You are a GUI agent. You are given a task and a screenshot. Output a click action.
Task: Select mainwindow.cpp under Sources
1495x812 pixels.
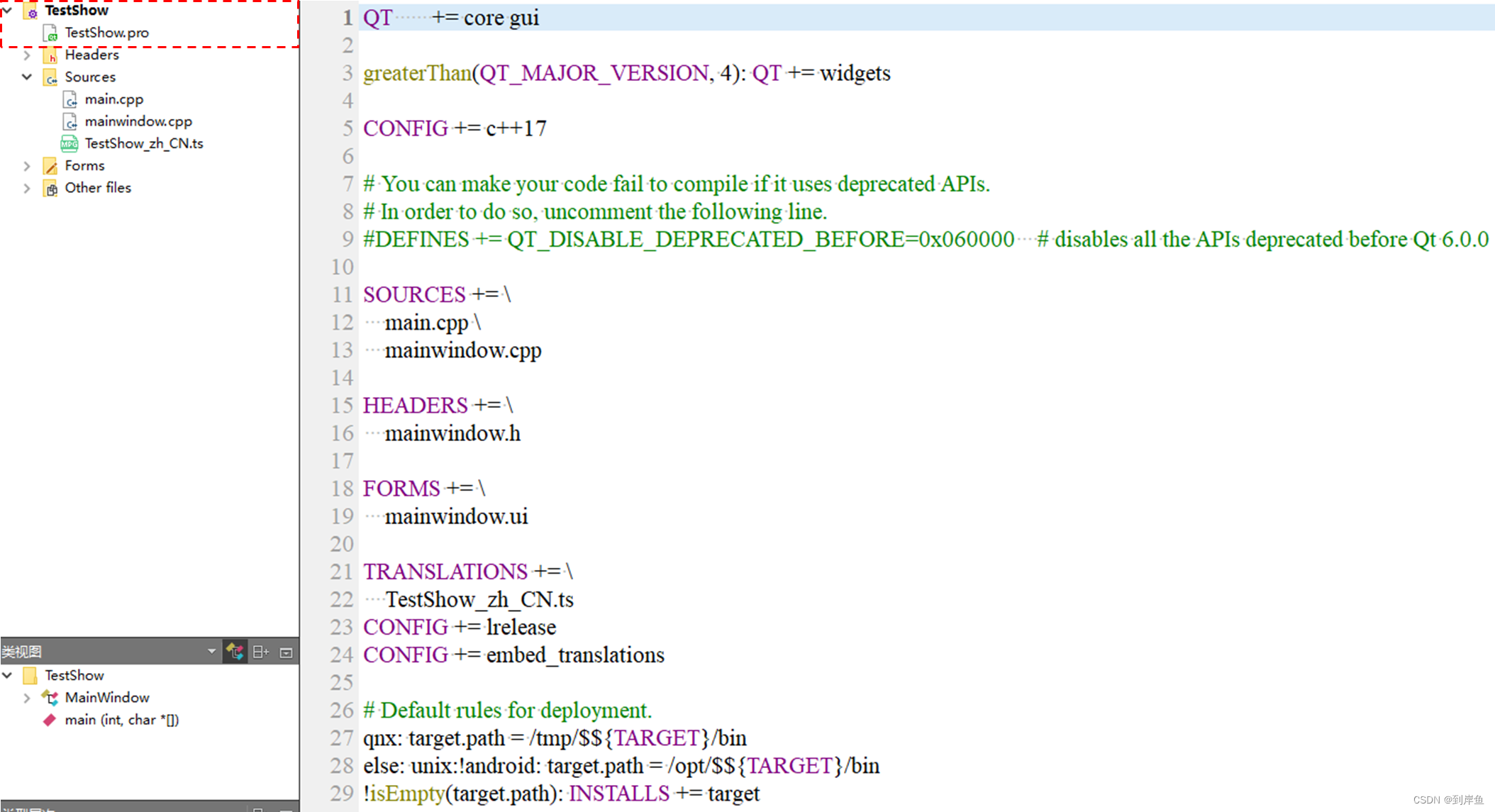[138, 121]
